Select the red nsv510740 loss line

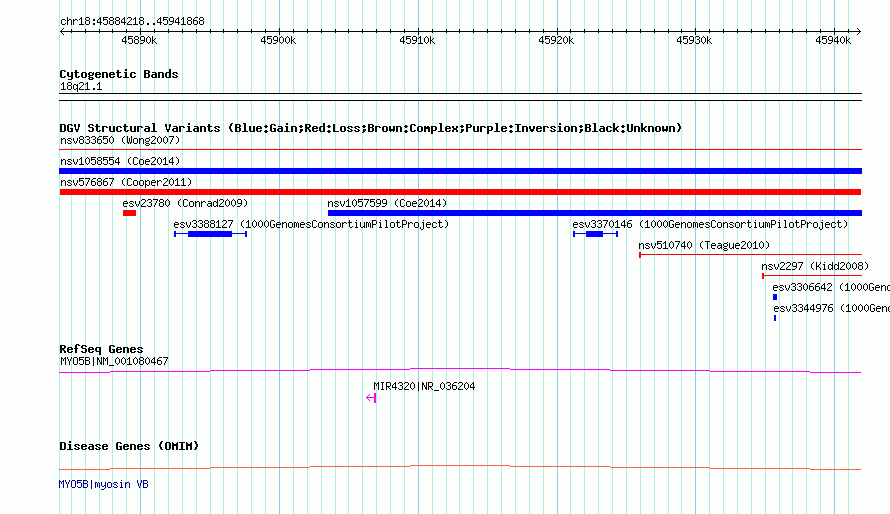pos(750,255)
